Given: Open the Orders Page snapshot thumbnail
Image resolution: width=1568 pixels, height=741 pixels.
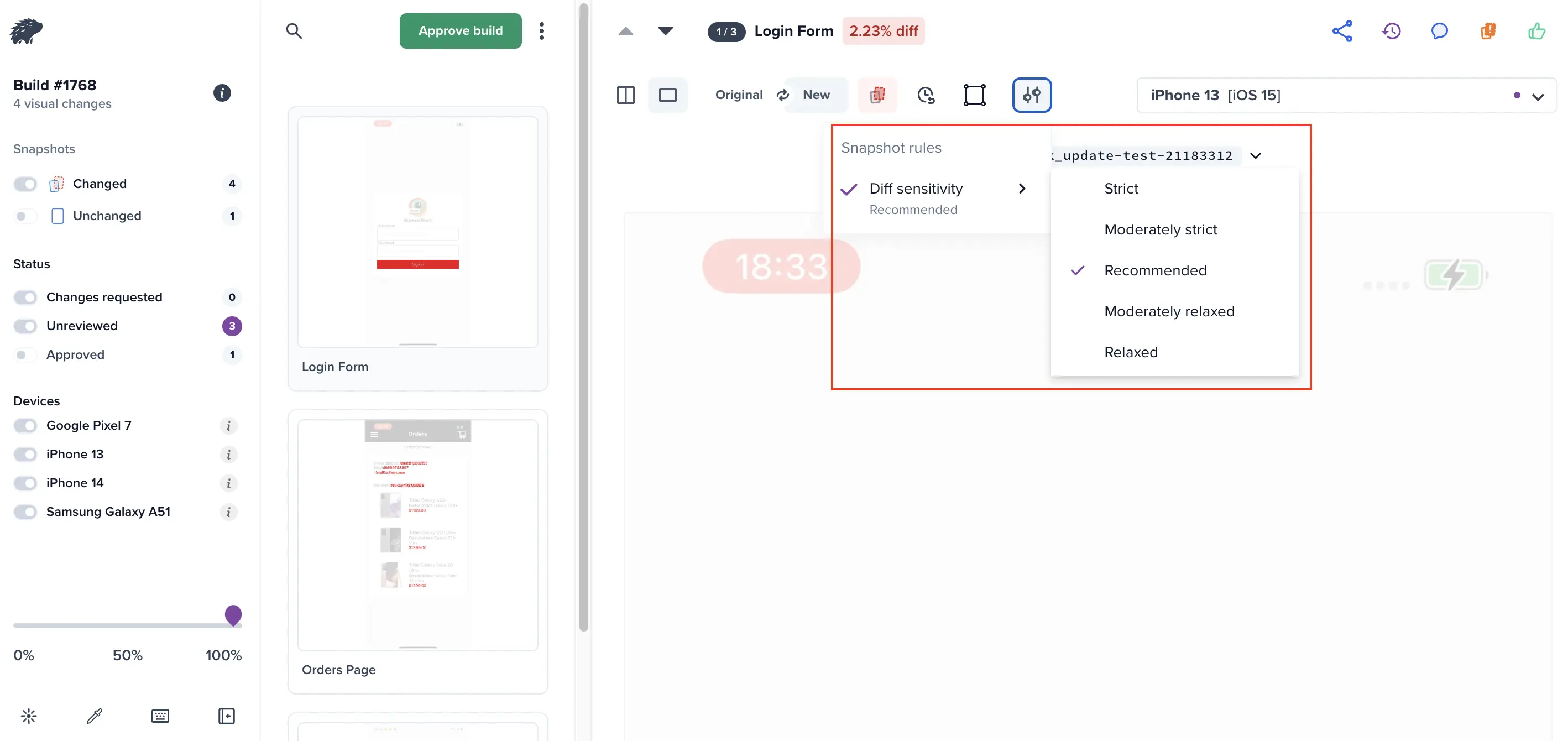Looking at the screenshot, I should click(x=417, y=535).
